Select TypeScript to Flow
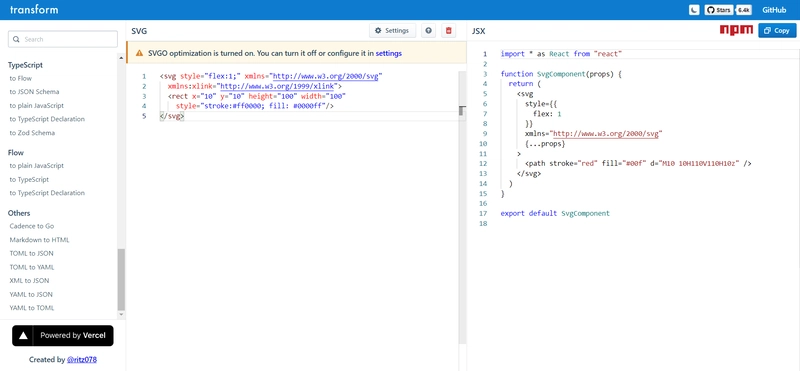The height and width of the screenshot is (371, 800). click(x=20, y=78)
